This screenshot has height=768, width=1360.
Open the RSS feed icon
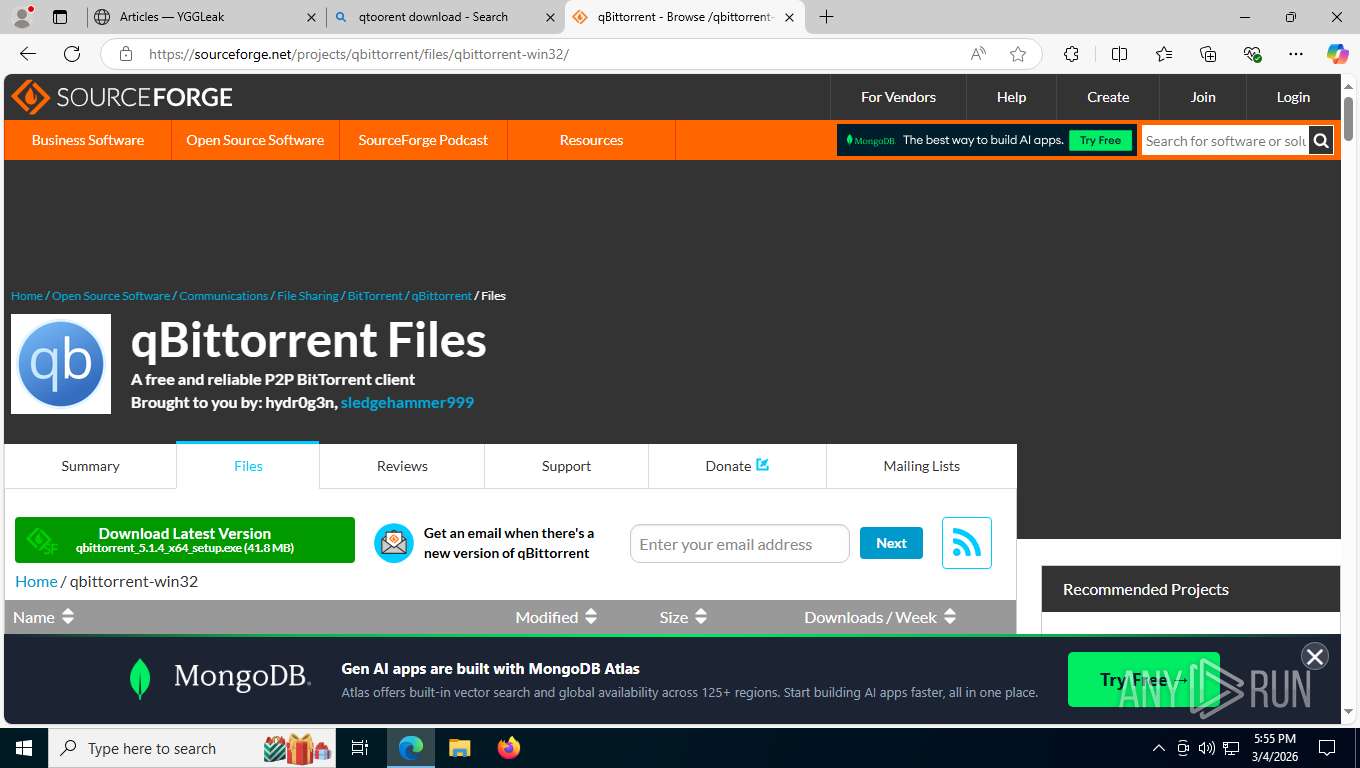click(x=966, y=543)
